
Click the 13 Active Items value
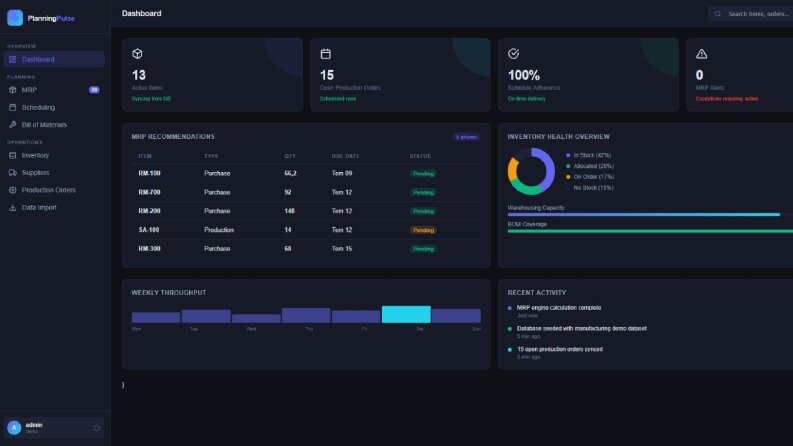[x=139, y=75]
